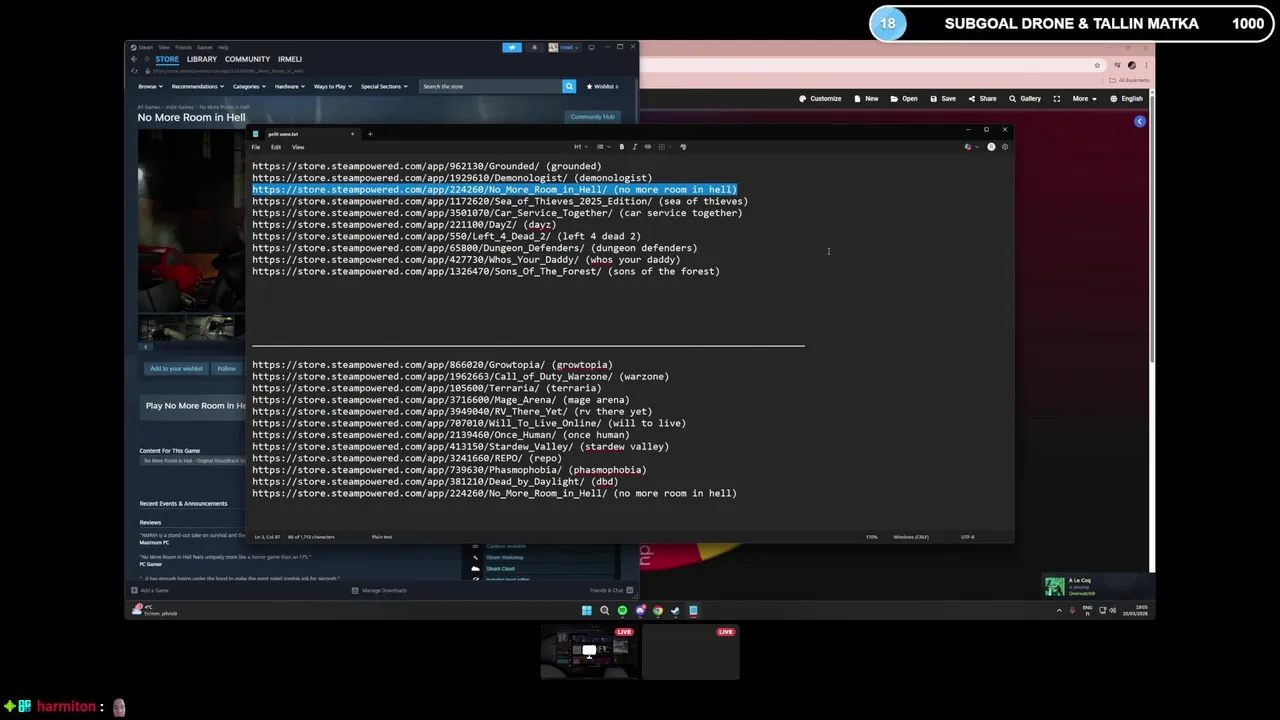Click the browser profile avatar

(1132, 65)
